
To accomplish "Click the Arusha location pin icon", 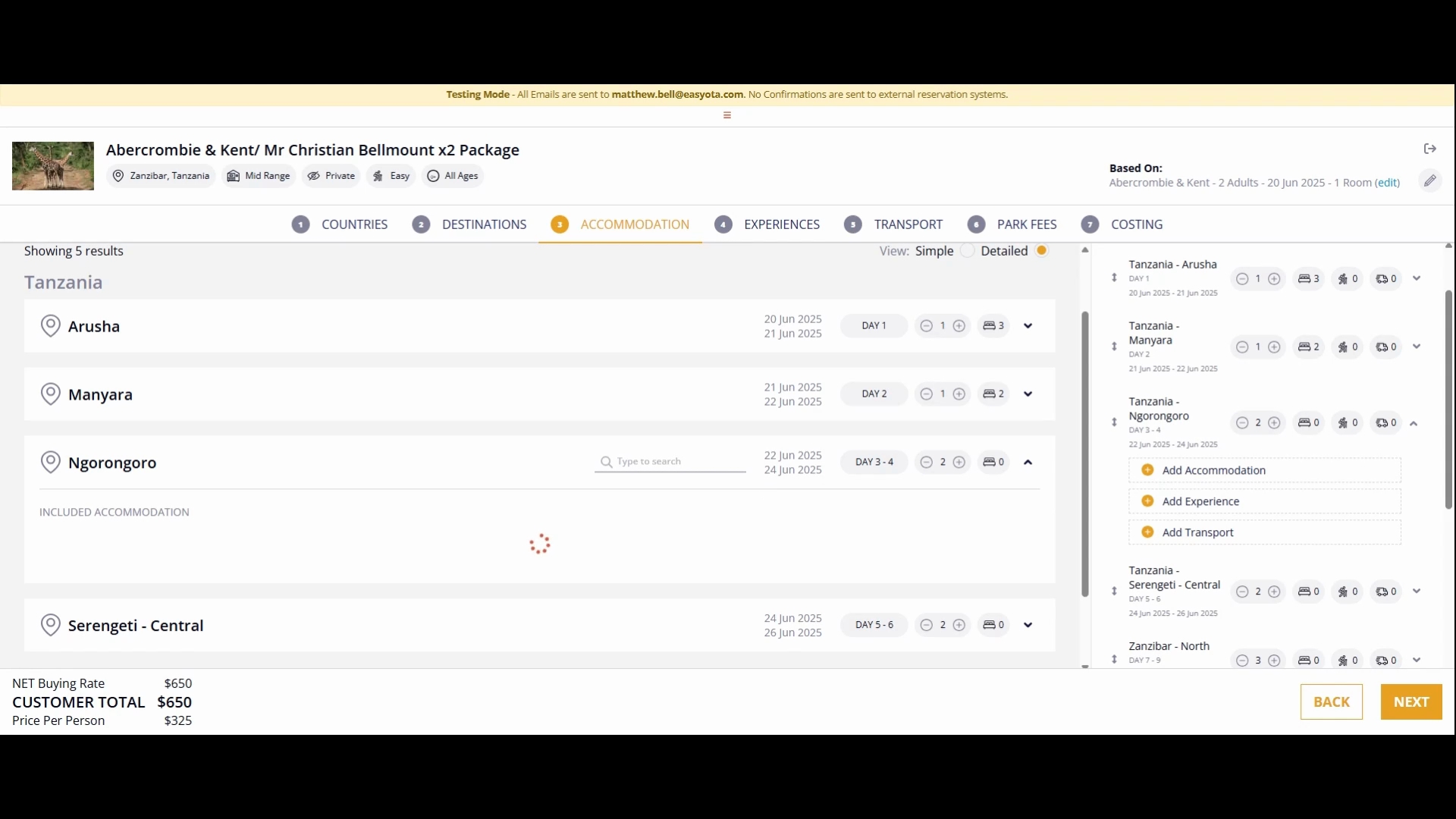I will pos(50,326).
